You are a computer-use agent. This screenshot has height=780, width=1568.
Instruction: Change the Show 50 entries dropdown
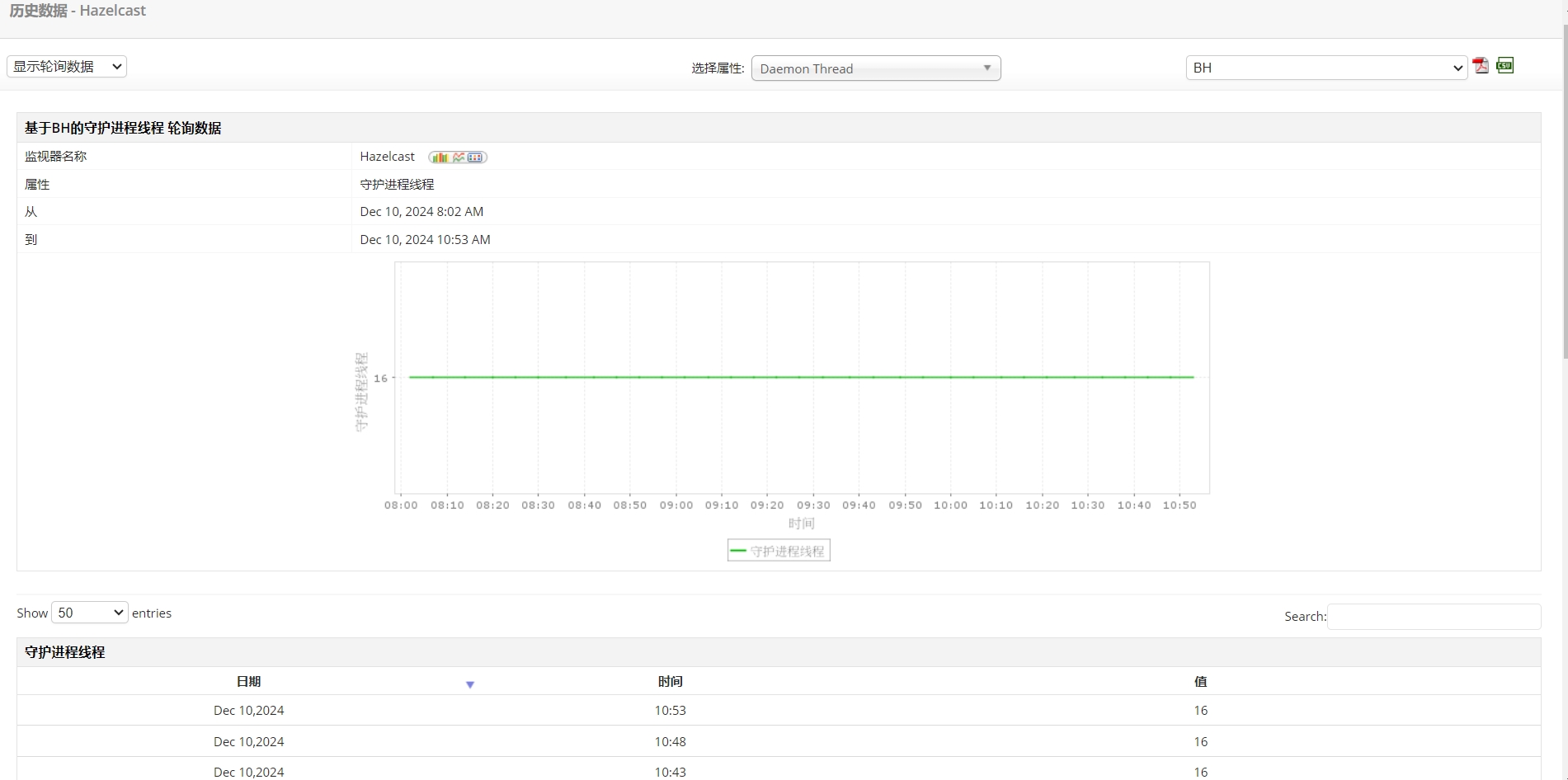90,613
